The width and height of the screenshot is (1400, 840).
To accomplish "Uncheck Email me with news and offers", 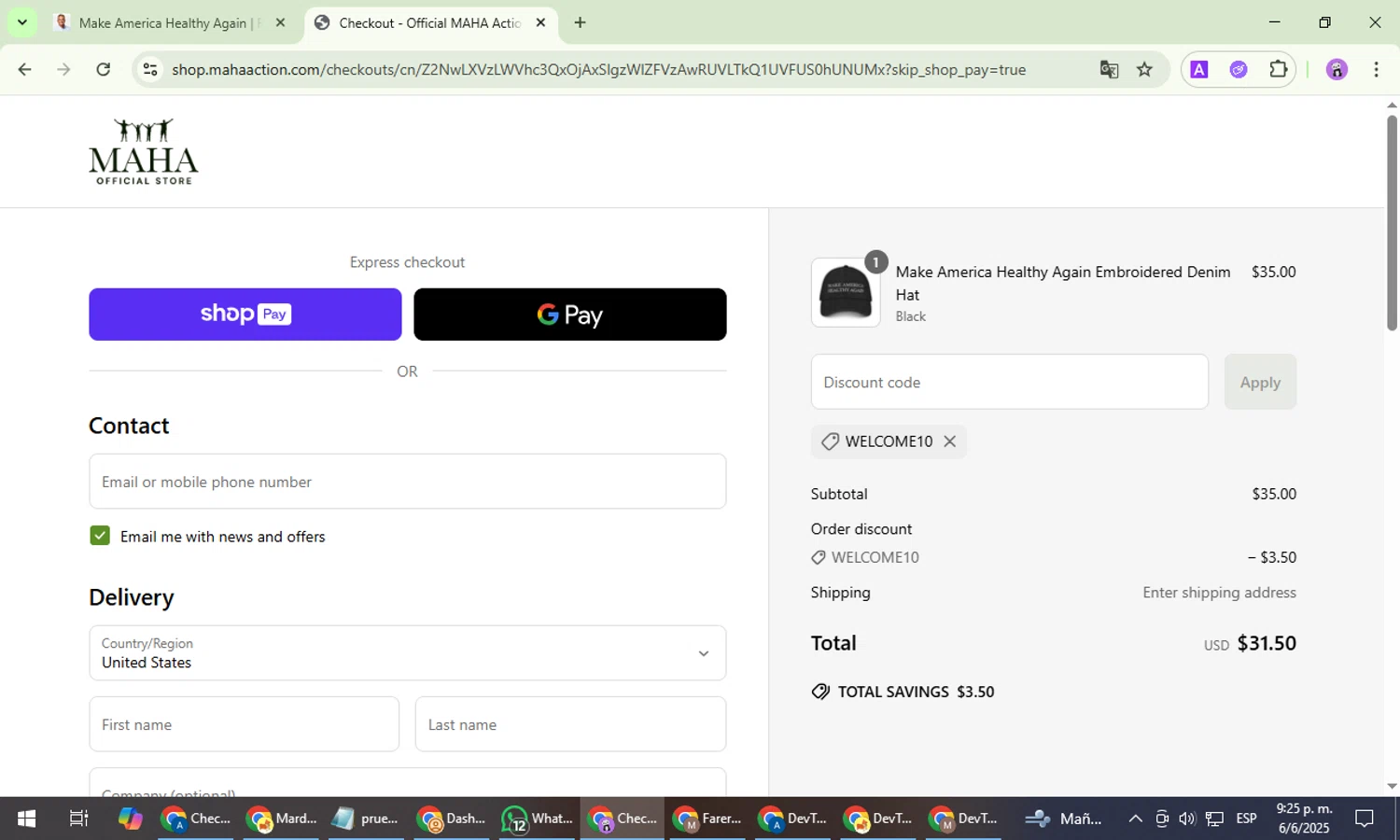I will click(x=100, y=536).
